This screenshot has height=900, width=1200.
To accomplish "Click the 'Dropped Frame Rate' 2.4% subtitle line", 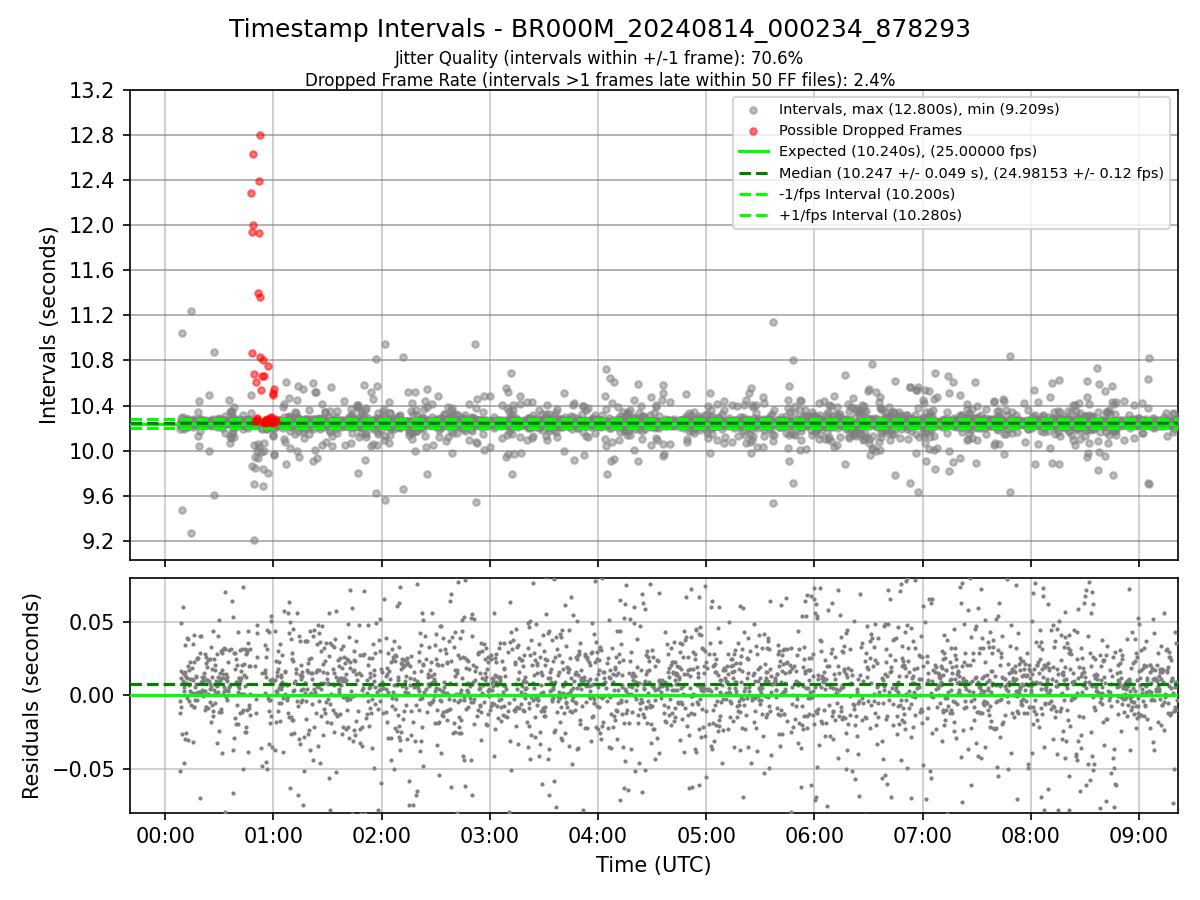I will pyautogui.click(x=600, y=79).
